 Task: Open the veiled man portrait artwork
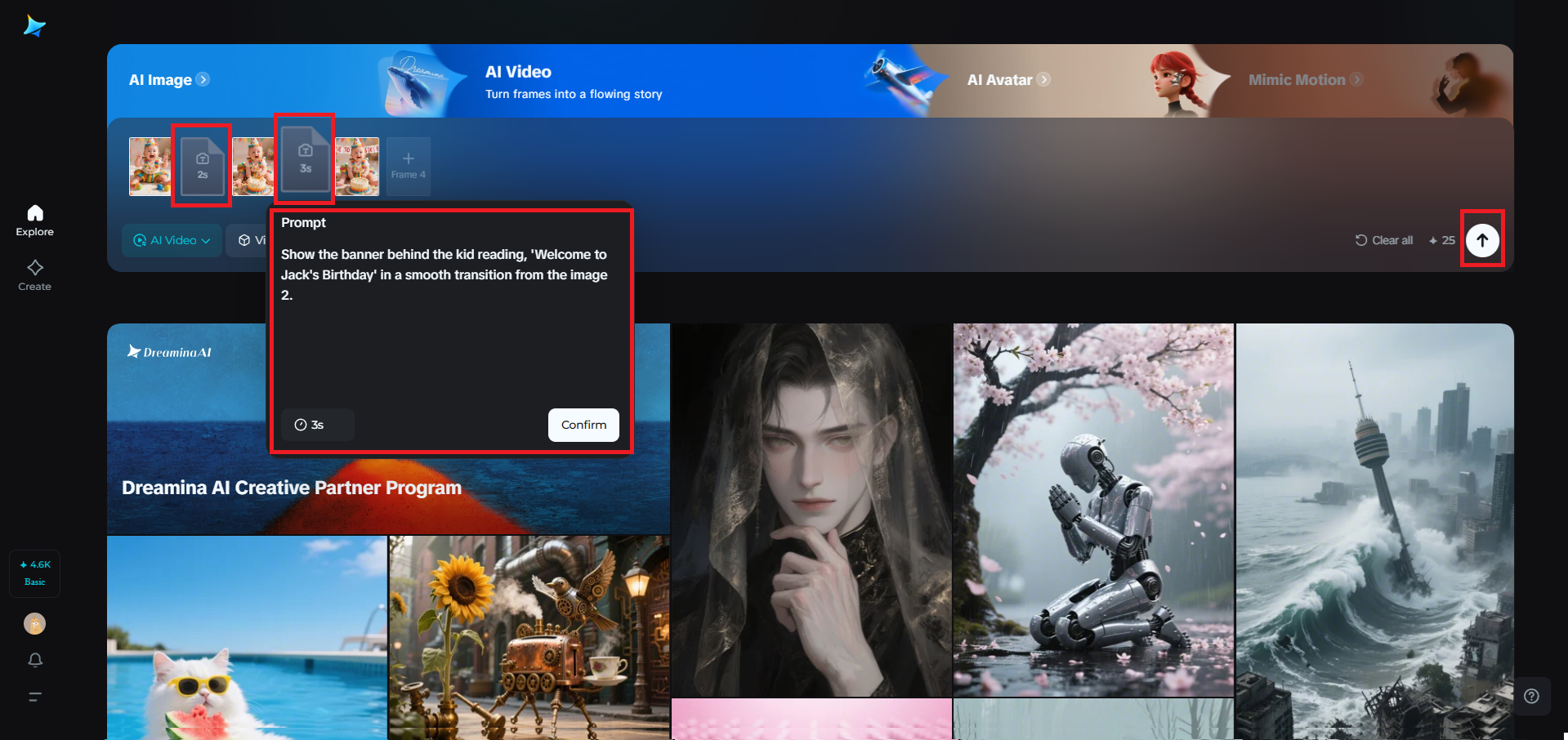[x=811, y=510]
